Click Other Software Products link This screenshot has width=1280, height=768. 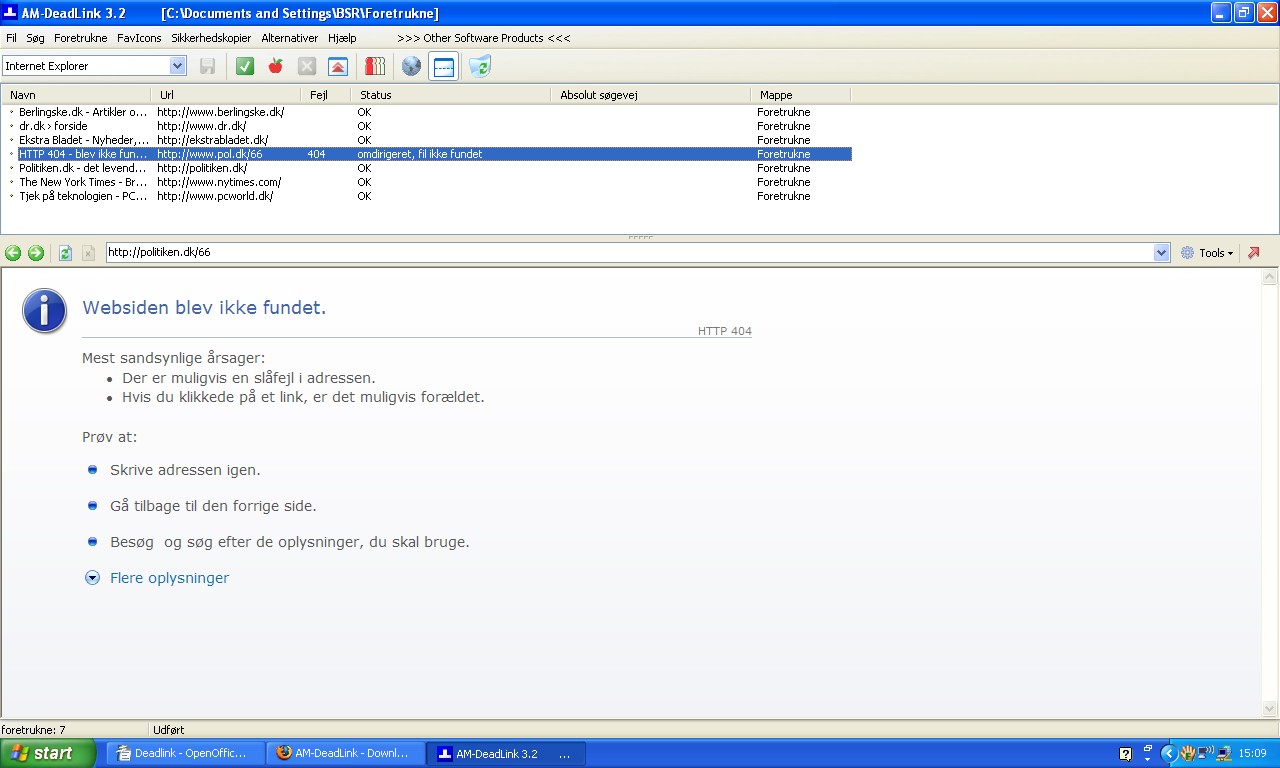click(x=484, y=38)
